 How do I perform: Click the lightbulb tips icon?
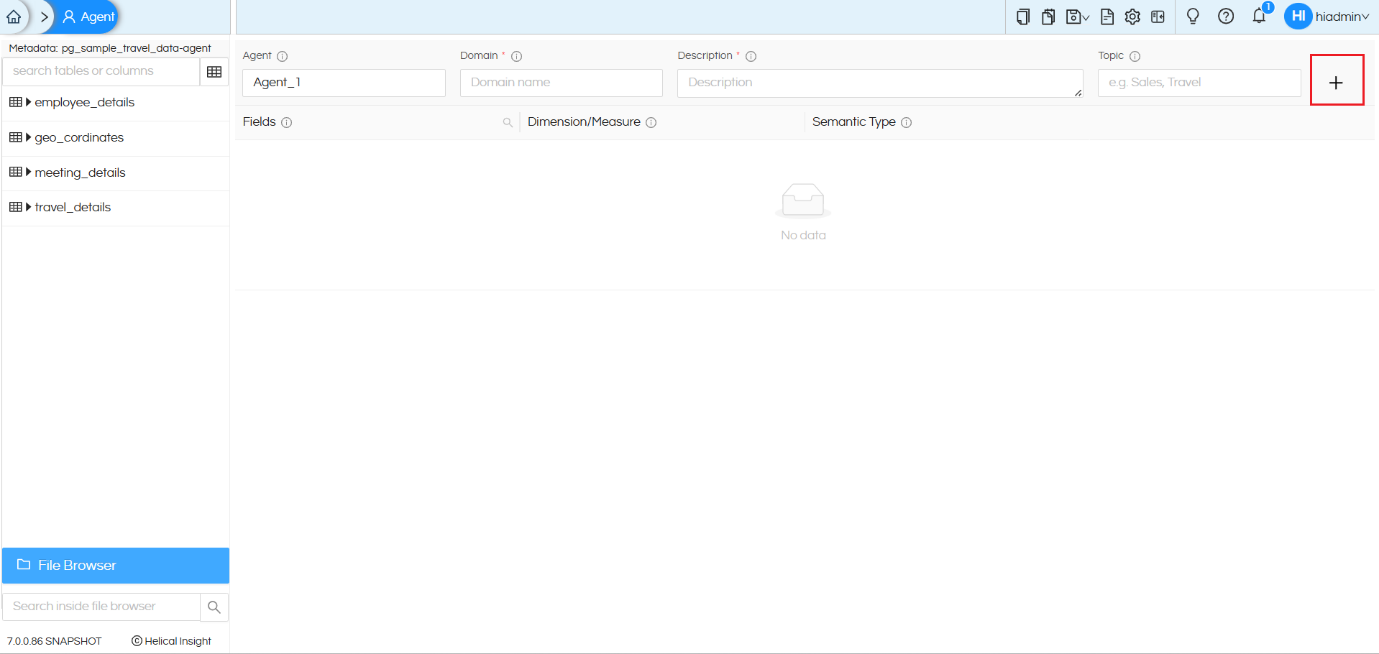(x=1192, y=17)
